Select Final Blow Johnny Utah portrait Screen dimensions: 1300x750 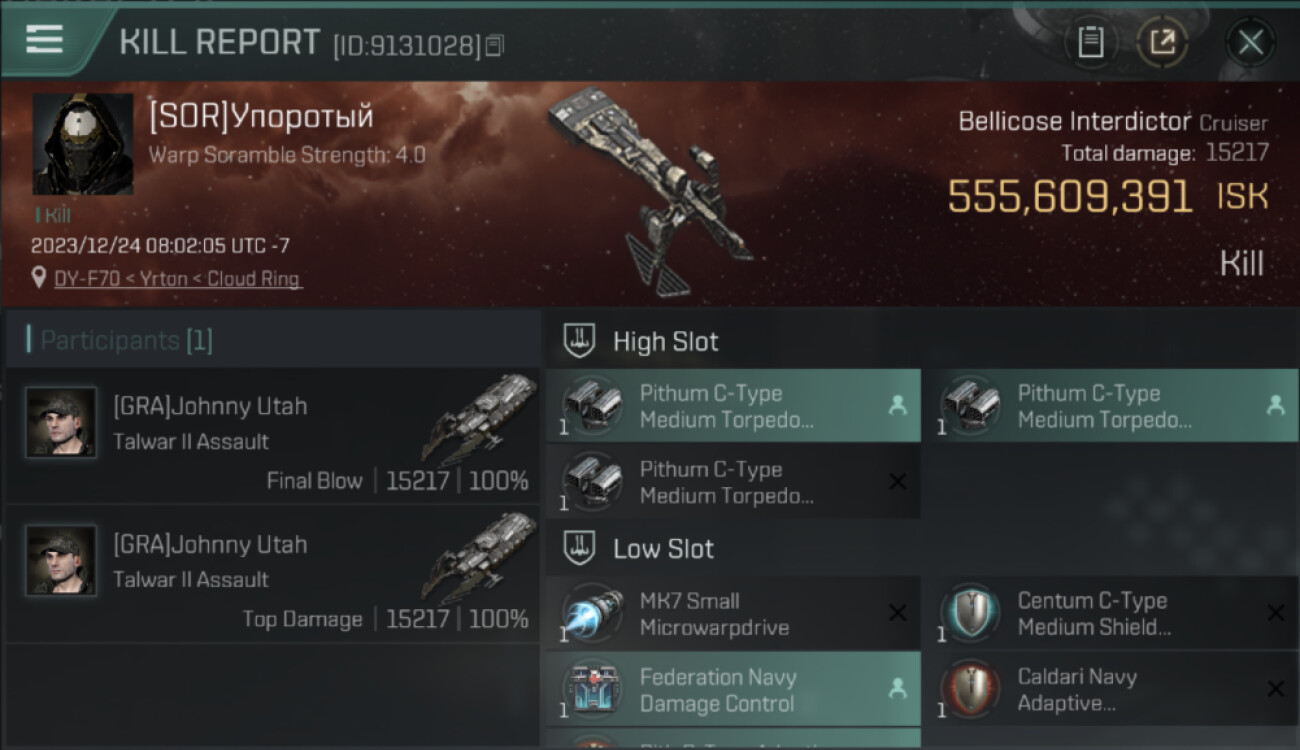[x=62, y=422]
